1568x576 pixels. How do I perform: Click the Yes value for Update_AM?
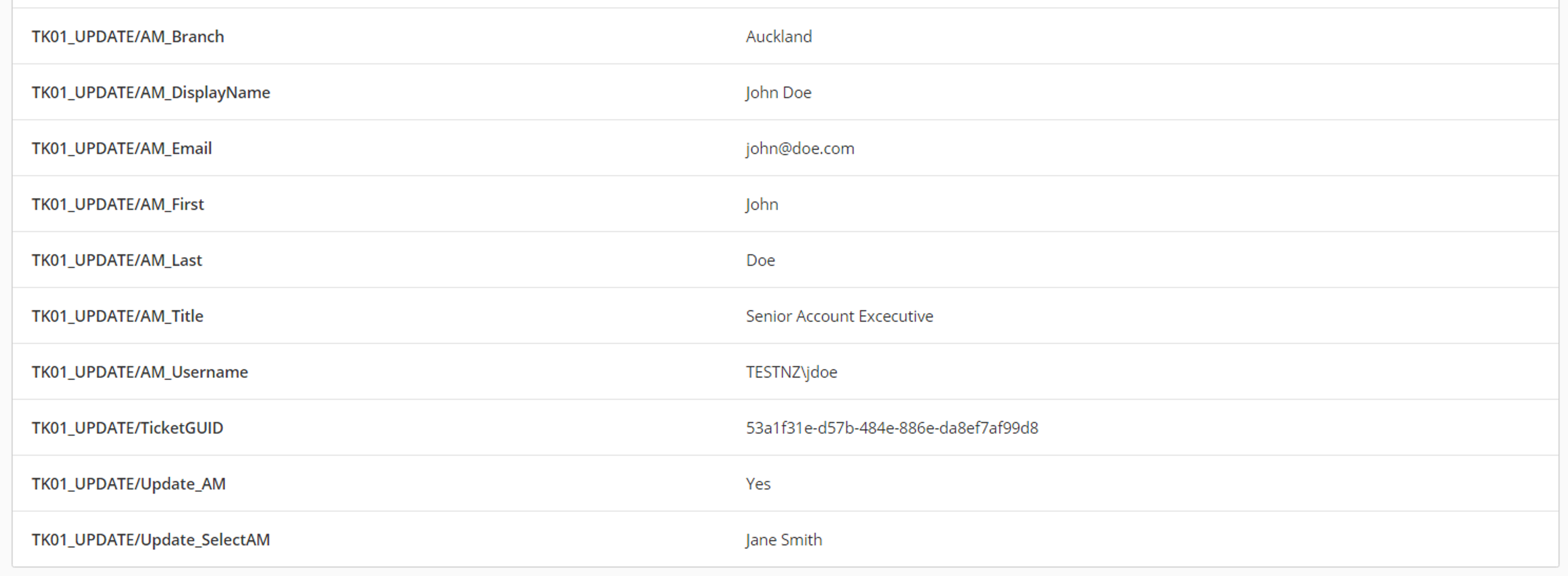pyautogui.click(x=758, y=485)
